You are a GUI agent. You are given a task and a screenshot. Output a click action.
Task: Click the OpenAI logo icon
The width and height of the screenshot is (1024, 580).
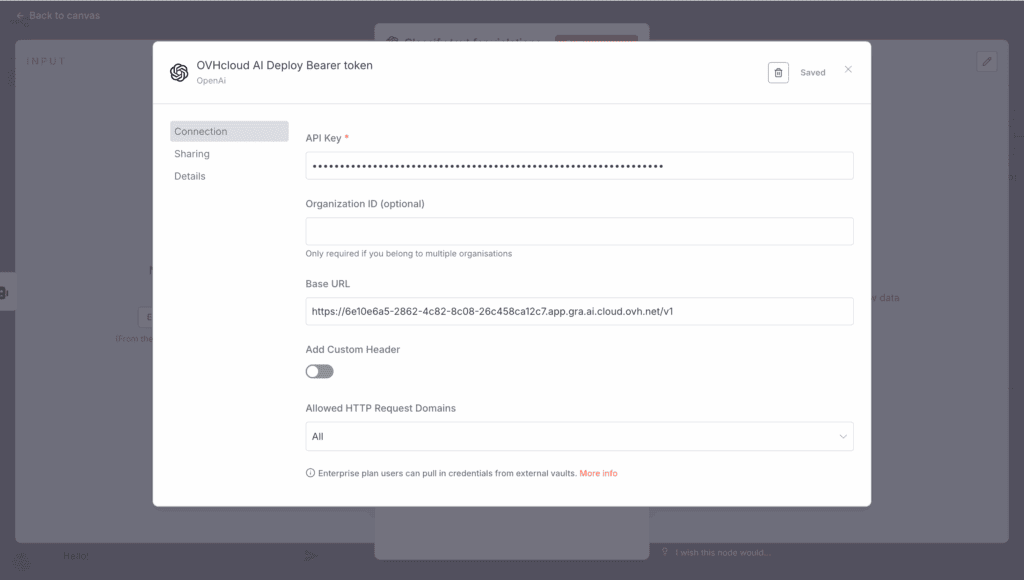(x=179, y=72)
